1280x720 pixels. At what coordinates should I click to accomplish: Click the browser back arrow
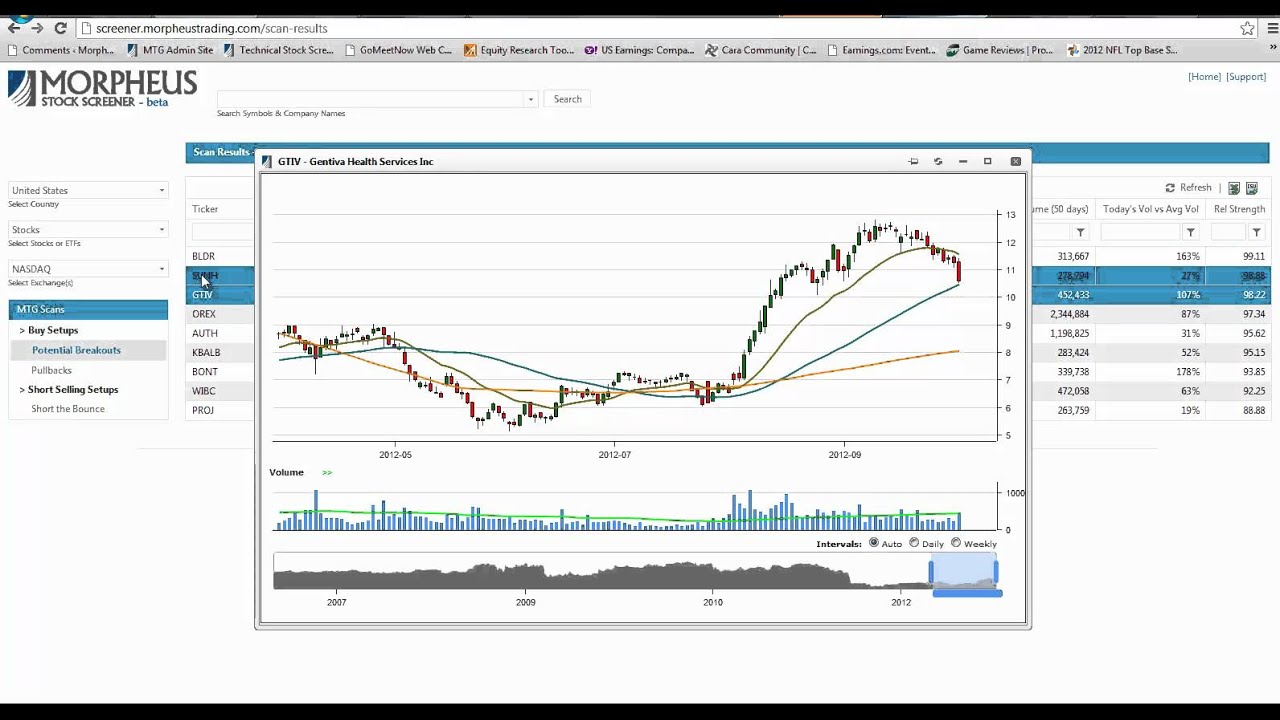pos(14,28)
